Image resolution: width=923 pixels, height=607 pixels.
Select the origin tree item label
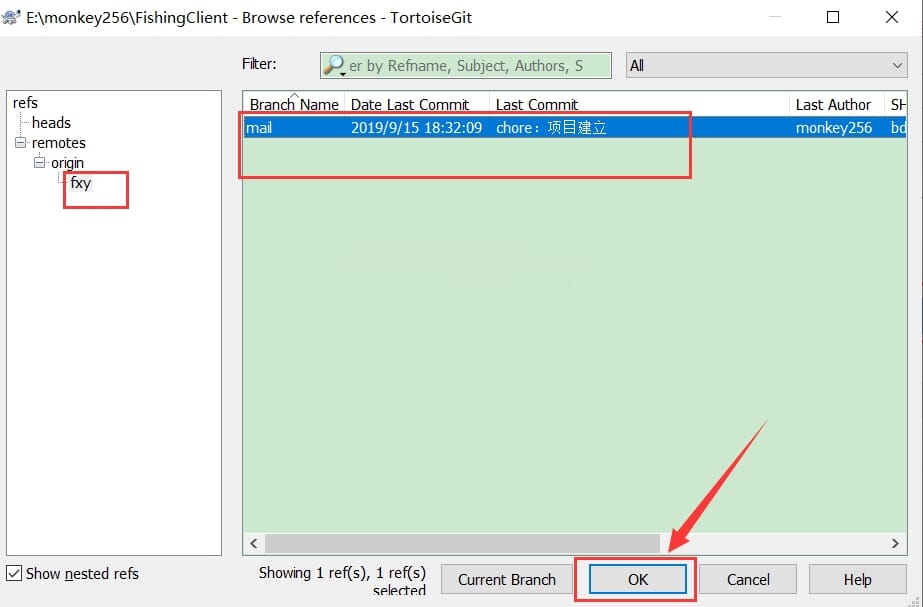67,162
